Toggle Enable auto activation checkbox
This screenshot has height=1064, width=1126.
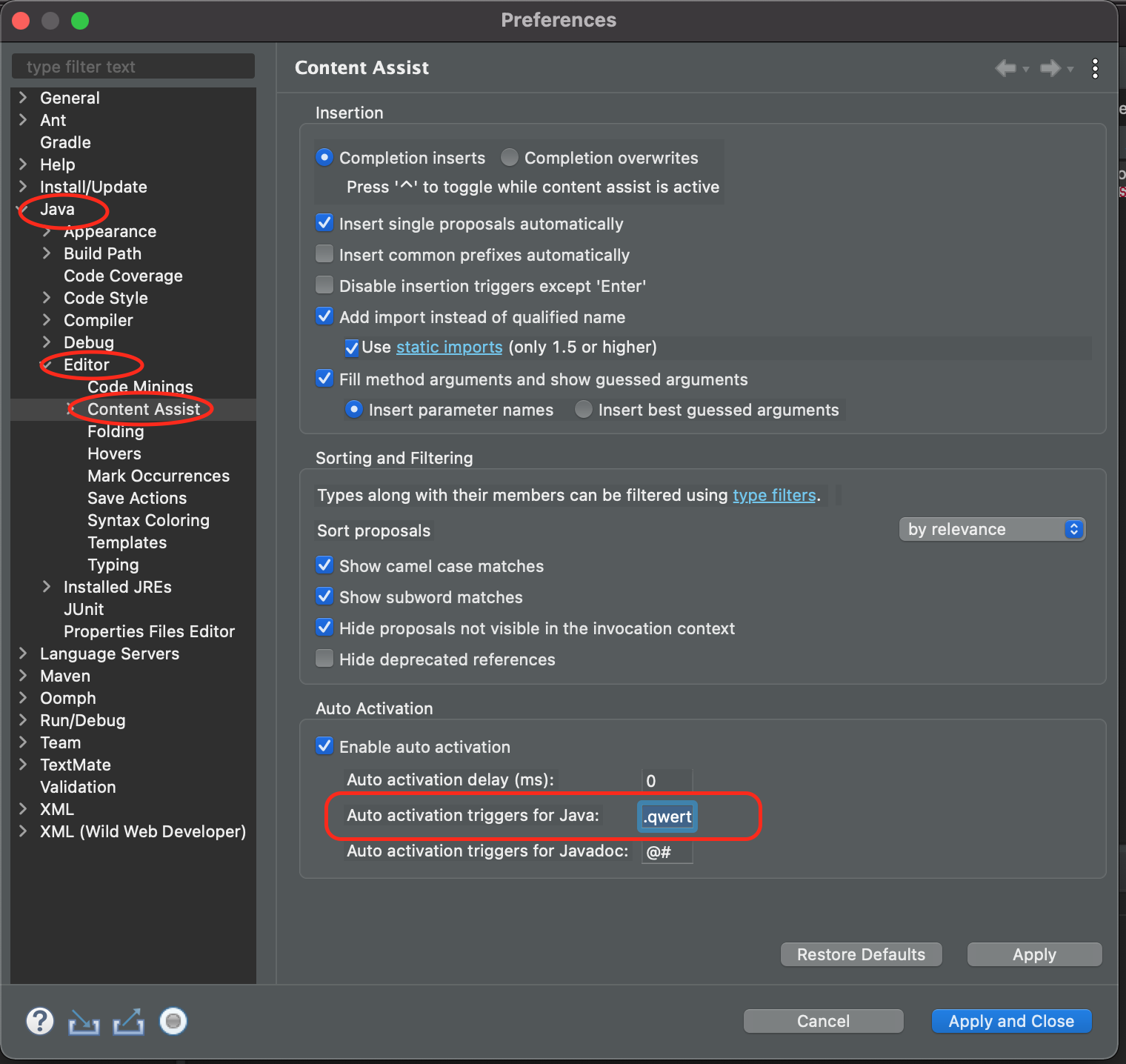pyautogui.click(x=324, y=746)
